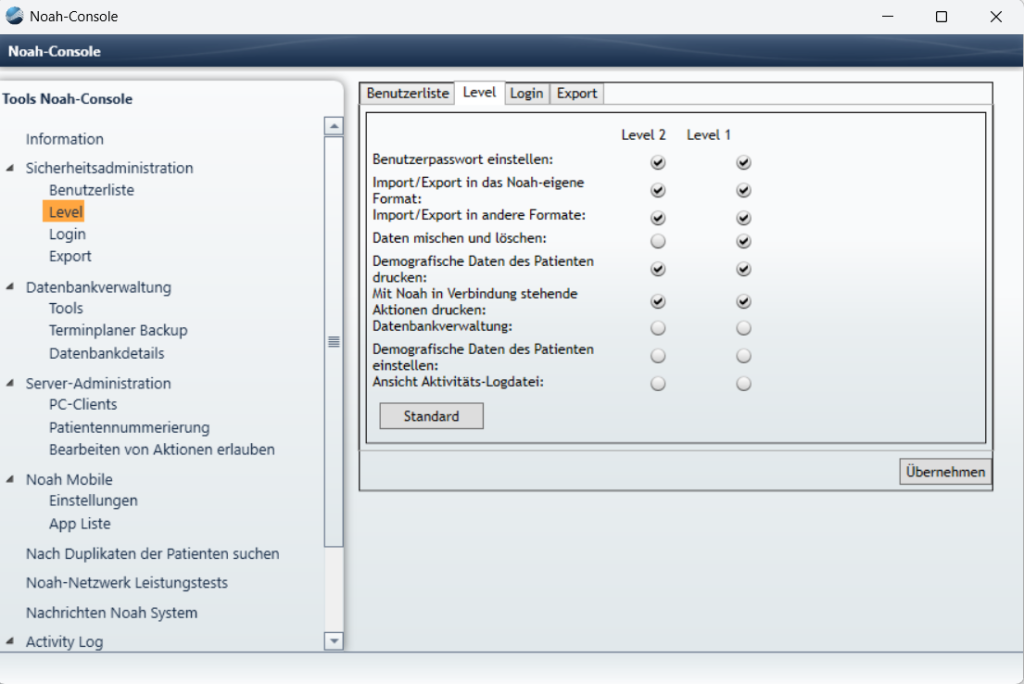Image resolution: width=1024 pixels, height=684 pixels.
Task: Open Nach Duplikaten der Patienten suchen
Action: 153,554
